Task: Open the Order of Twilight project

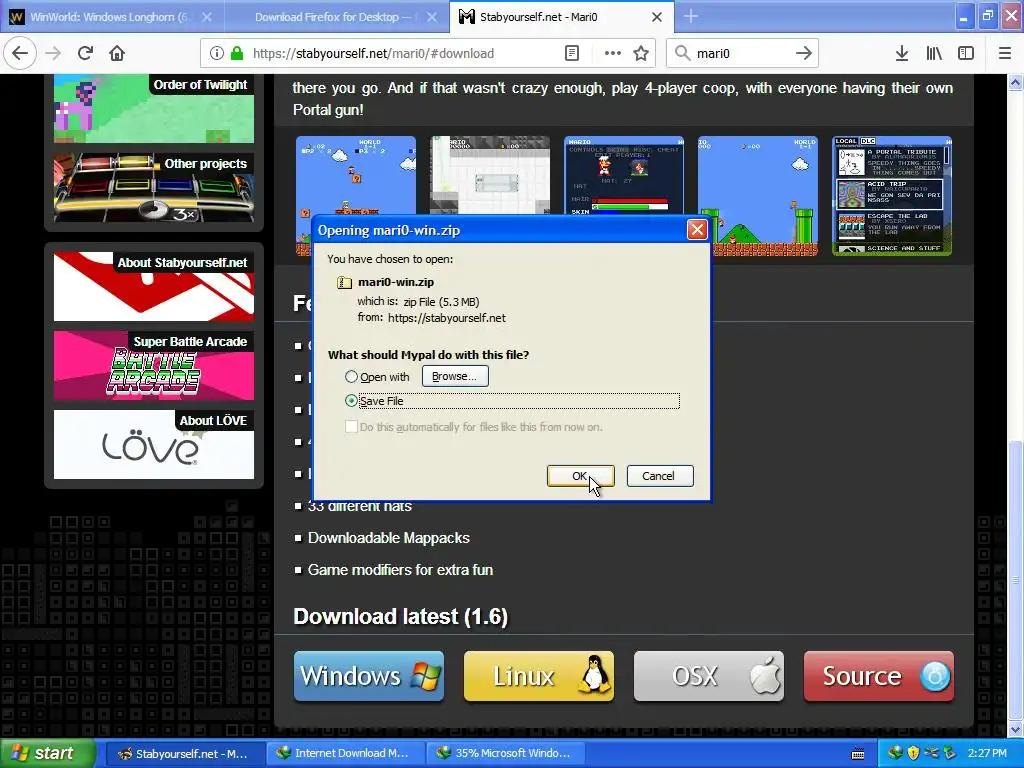Action: pyautogui.click(x=154, y=108)
